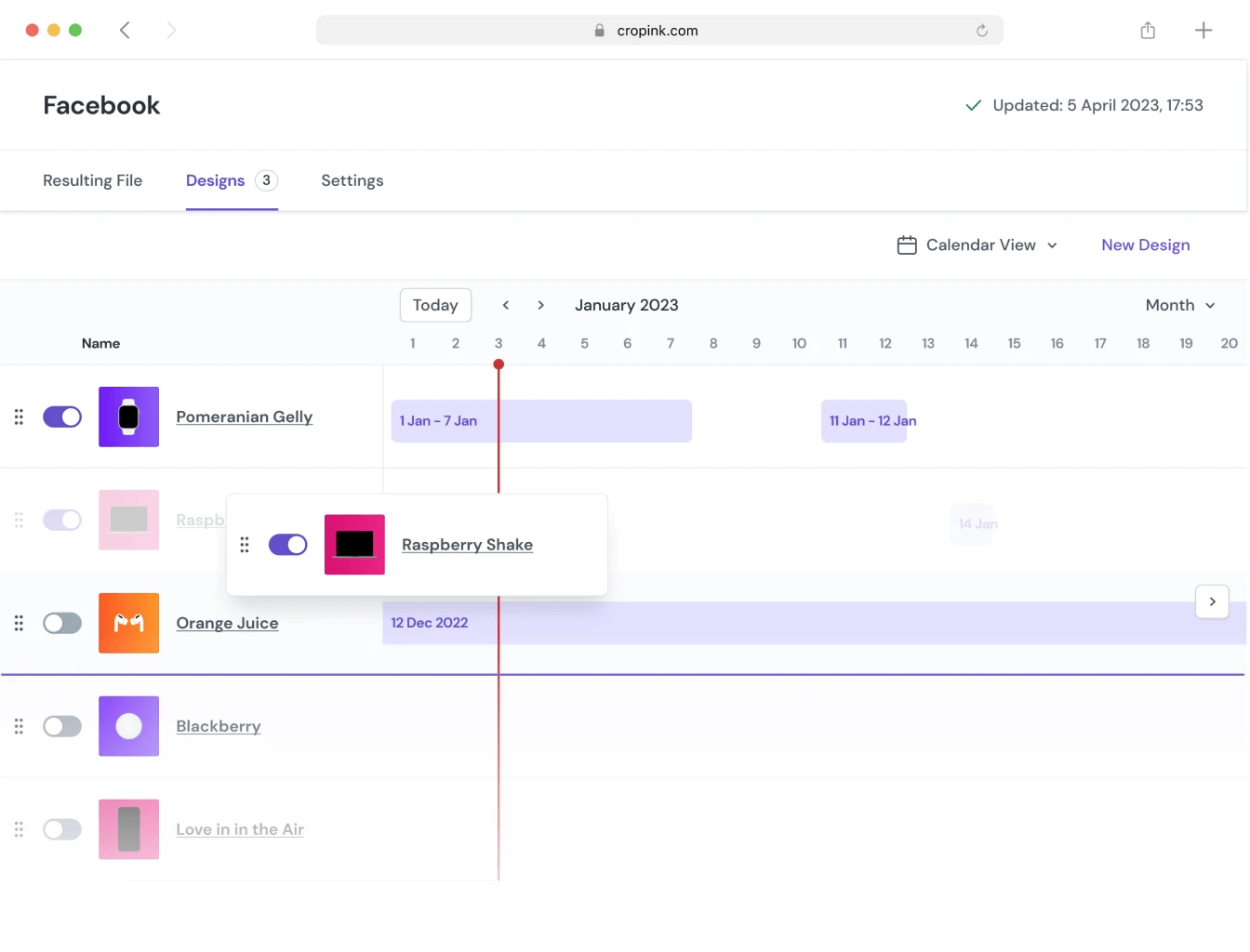Click the red today marker above January 3
The width and height of the screenshot is (1250, 952).
(499, 364)
